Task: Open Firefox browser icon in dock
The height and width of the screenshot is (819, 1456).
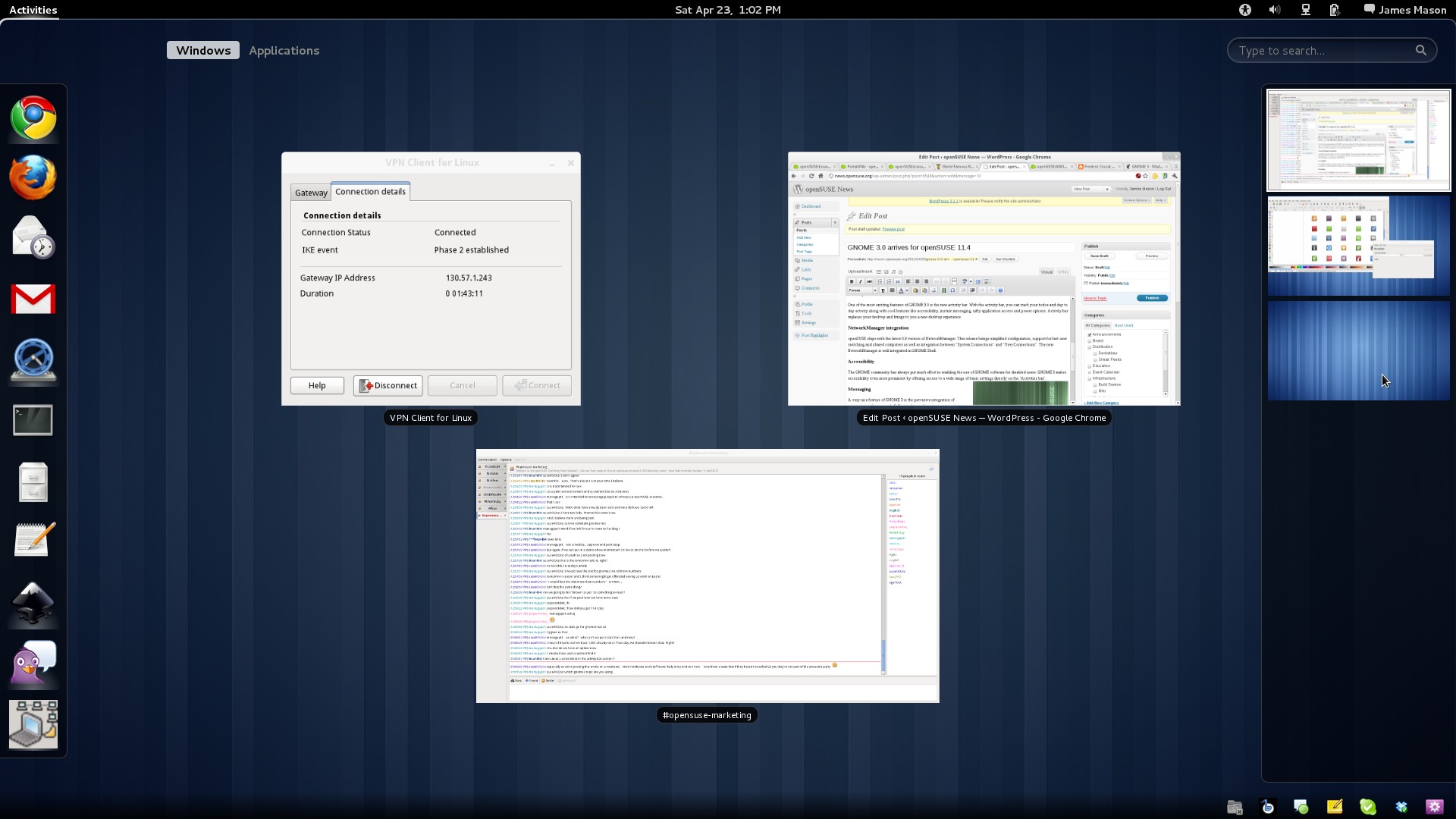Action: tap(33, 178)
